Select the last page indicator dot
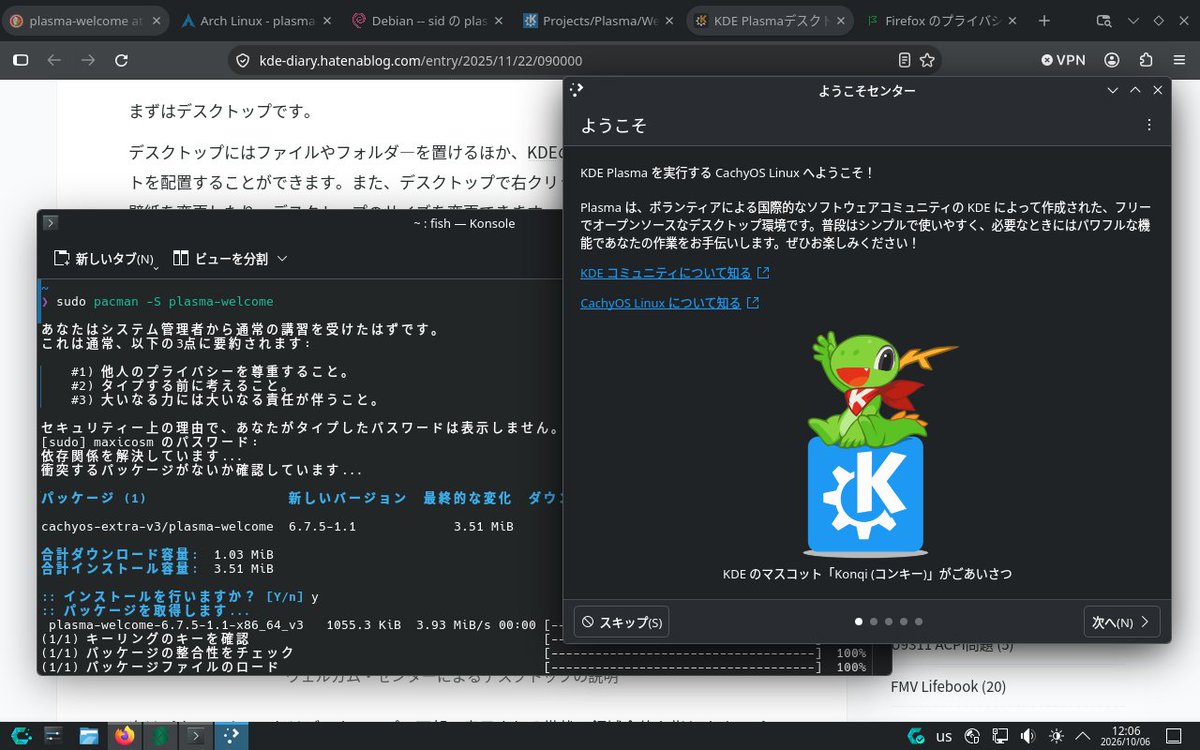Screen dimensions: 1200x750 pyautogui.click(x=918, y=622)
